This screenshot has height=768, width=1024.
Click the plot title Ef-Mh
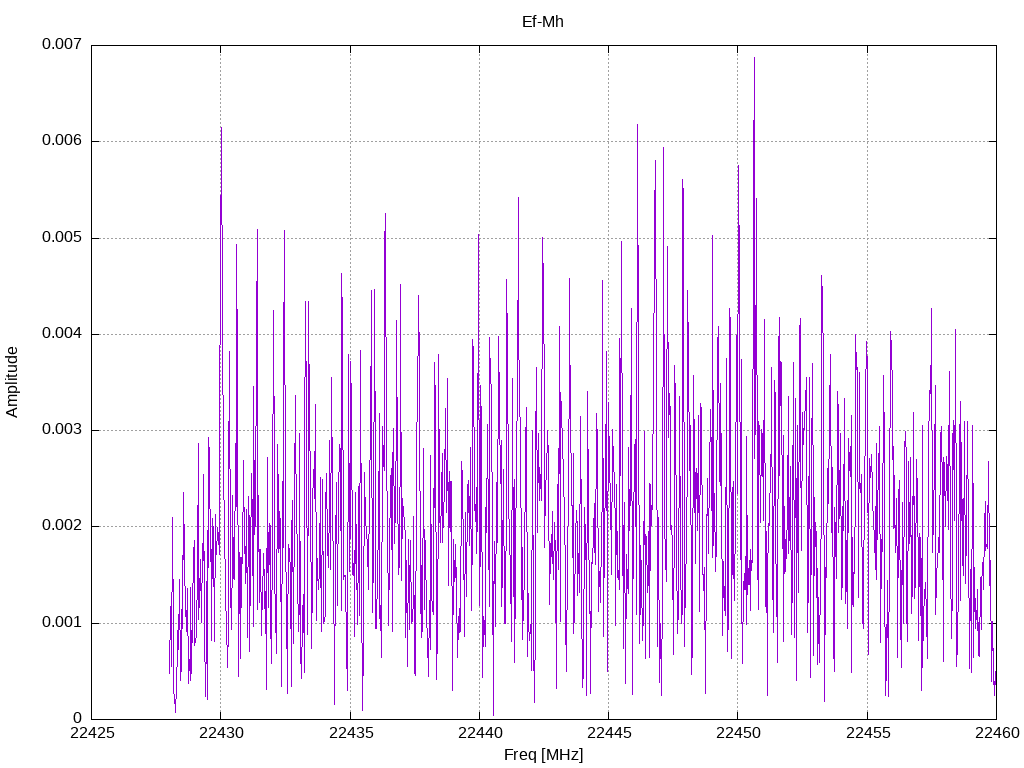tap(543, 22)
